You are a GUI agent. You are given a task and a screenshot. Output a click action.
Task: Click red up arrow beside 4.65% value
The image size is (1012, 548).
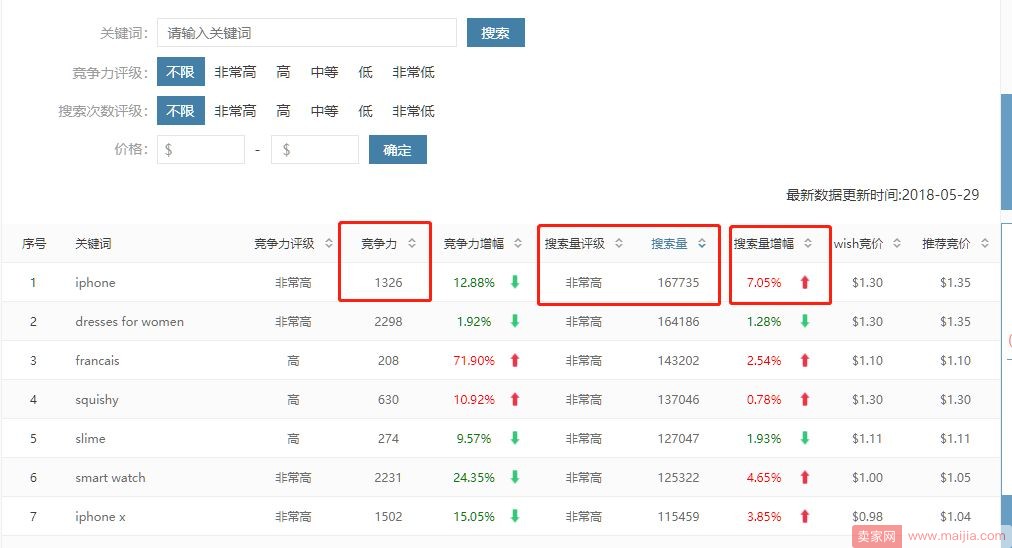coord(805,478)
